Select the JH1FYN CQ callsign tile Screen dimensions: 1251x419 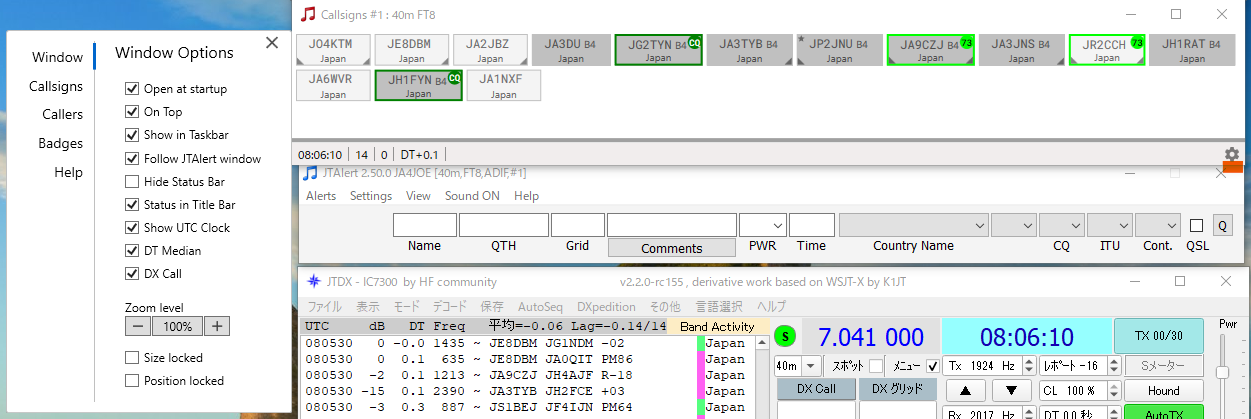pyautogui.click(x=418, y=85)
